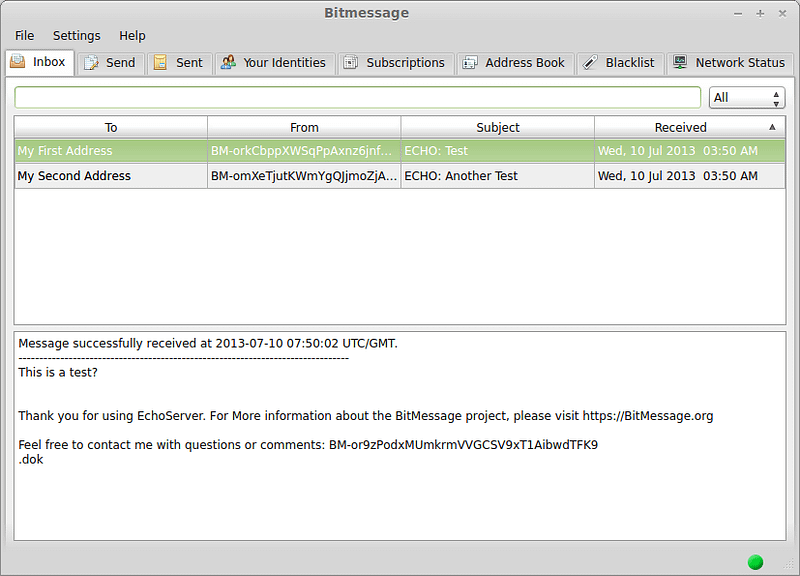Image resolution: width=800 pixels, height=576 pixels.
Task: Switch to the Send tab
Action: pyautogui.click(x=111, y=63)
